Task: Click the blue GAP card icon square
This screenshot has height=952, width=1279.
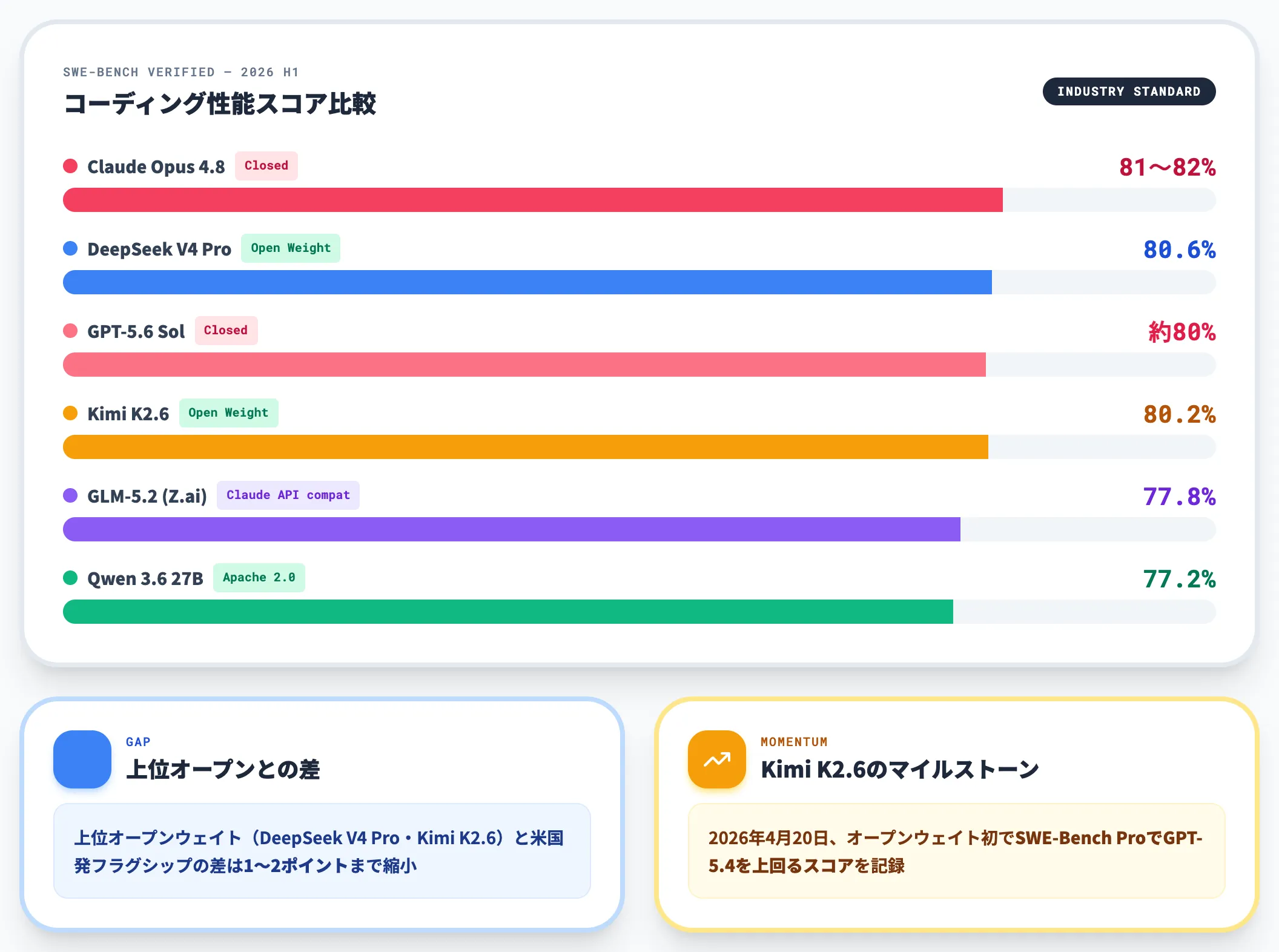Action: click(82, 759)
